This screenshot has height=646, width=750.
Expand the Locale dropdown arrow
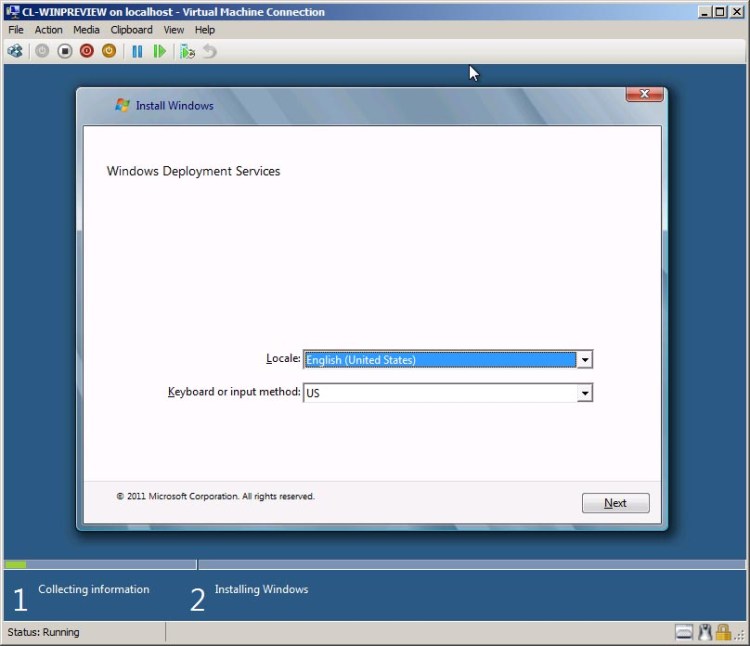(585, 360)
